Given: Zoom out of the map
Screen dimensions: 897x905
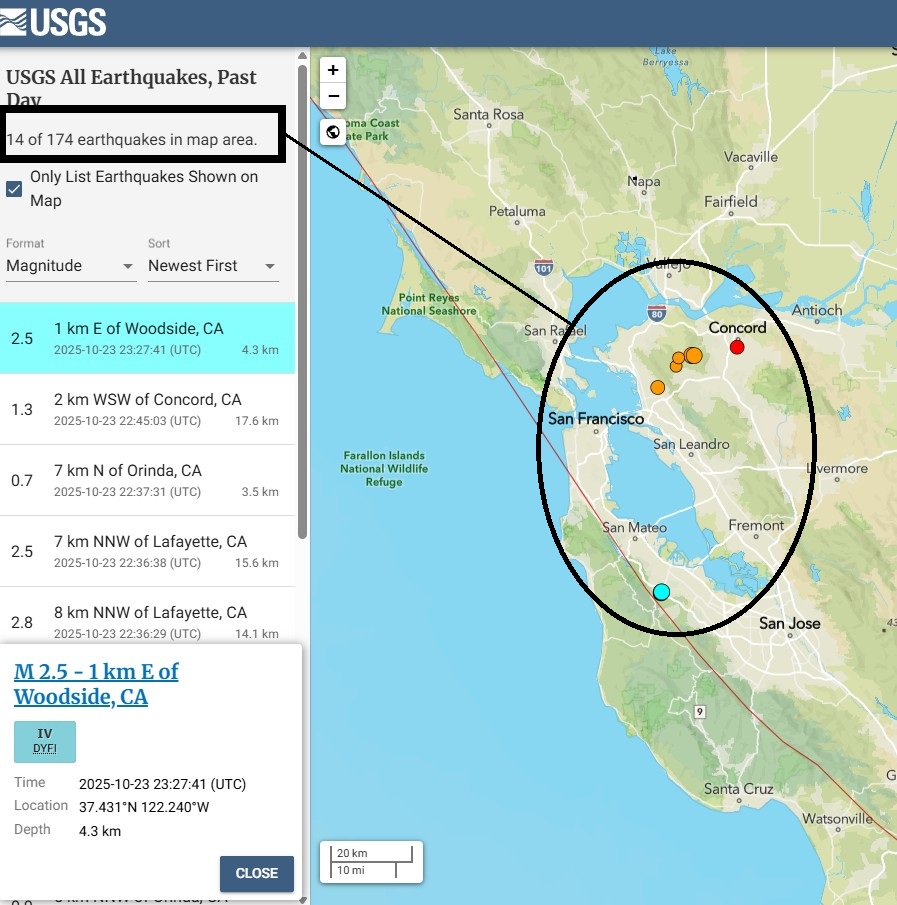Looking at the screenshot, I should pos(333,96).
